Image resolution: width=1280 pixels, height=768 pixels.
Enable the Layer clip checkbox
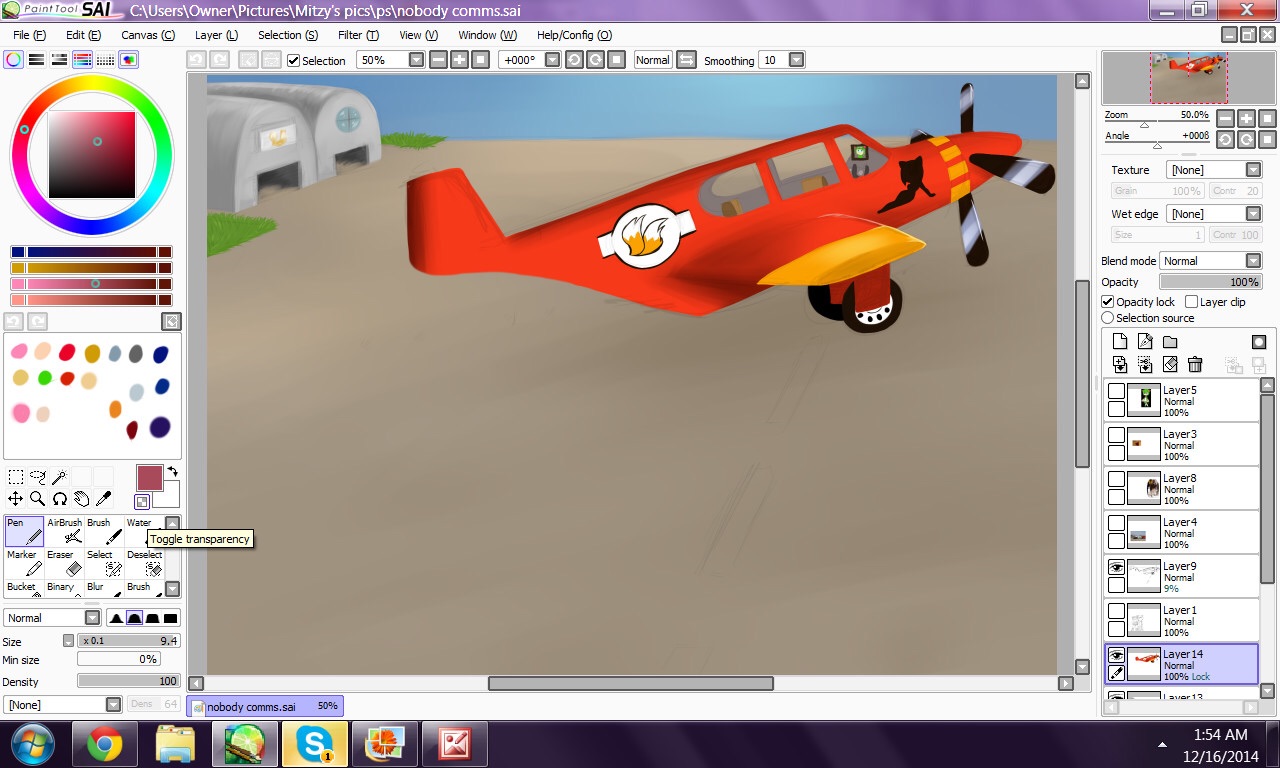click(1191, 302)
